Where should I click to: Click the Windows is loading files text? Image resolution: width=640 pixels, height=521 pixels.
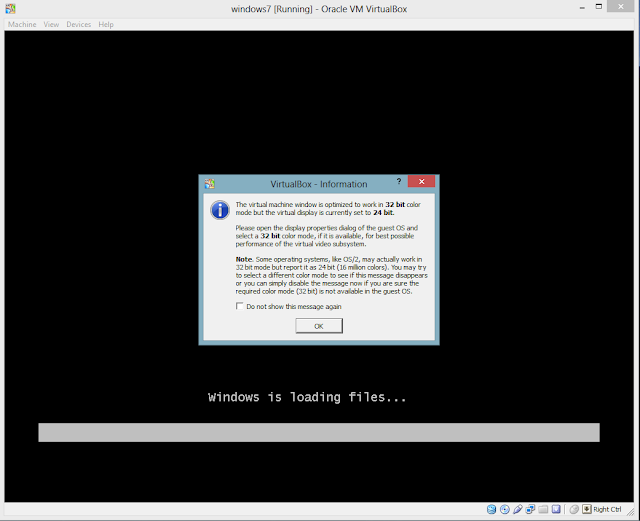(307, 397)
